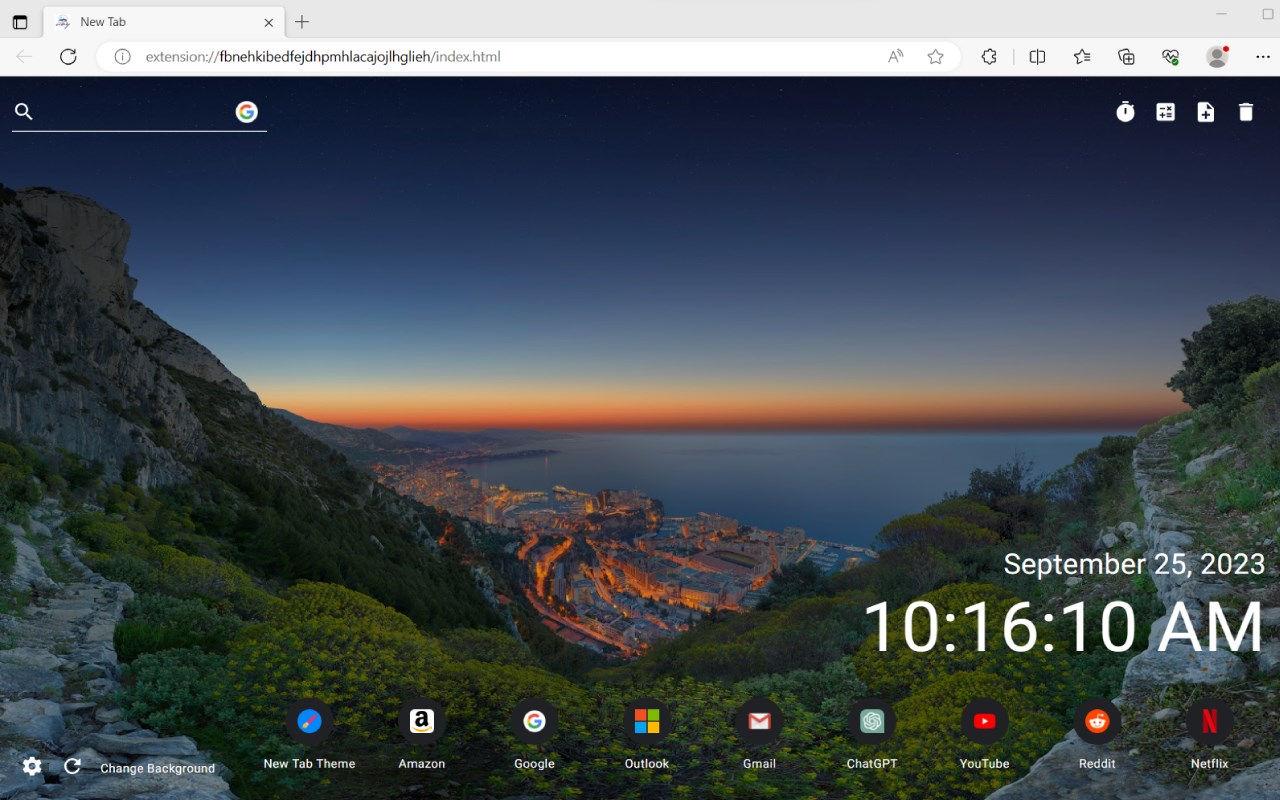Open the browser Favorites list
1280x800 pixels.
(1082, 57)
